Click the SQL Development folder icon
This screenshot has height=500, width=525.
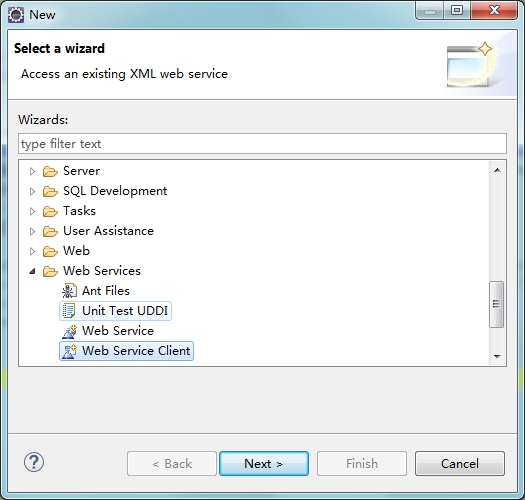pos(50,191)
